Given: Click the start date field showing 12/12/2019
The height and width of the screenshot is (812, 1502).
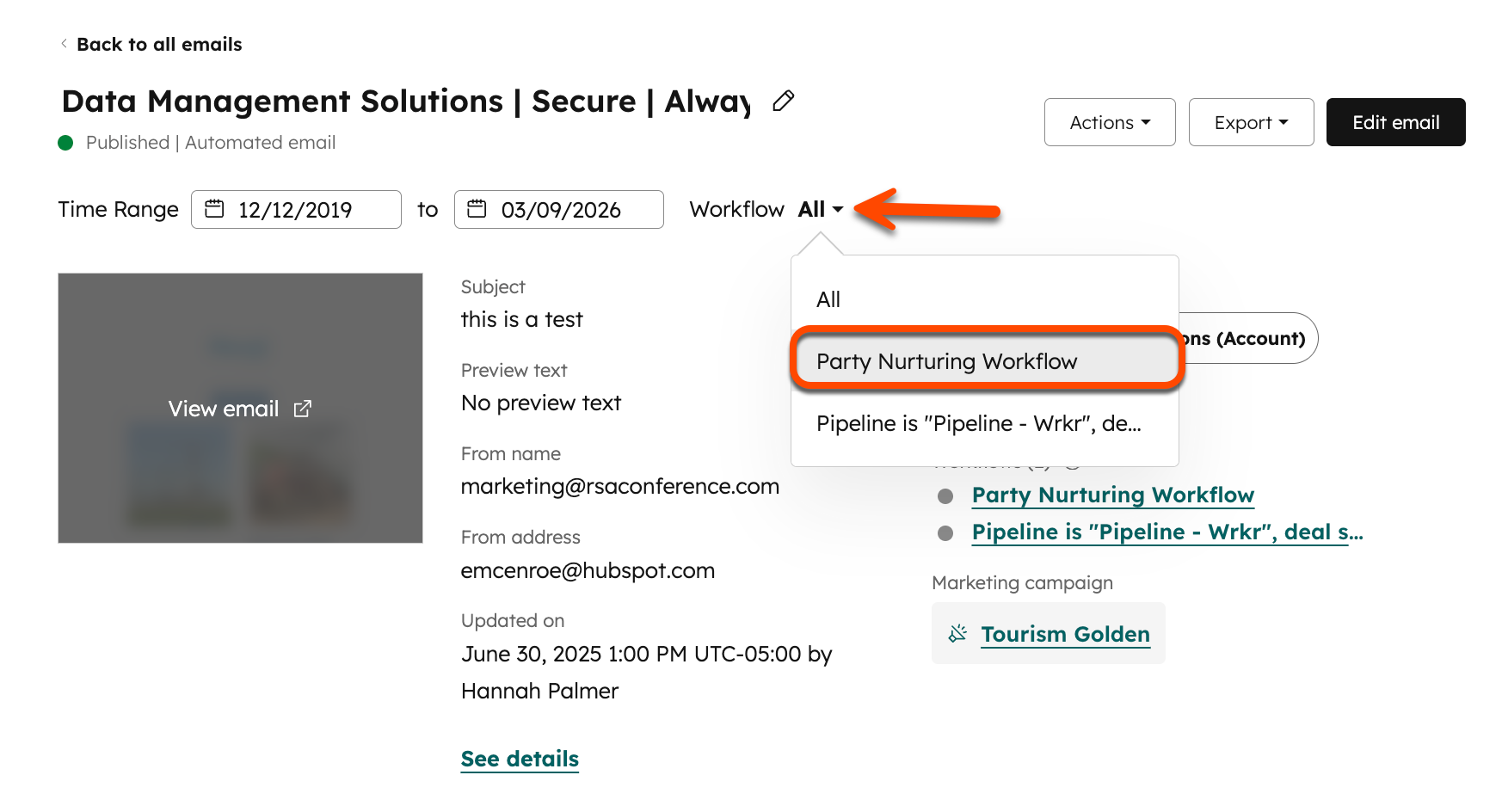Looking at the screenshot, I should [295, 209].
